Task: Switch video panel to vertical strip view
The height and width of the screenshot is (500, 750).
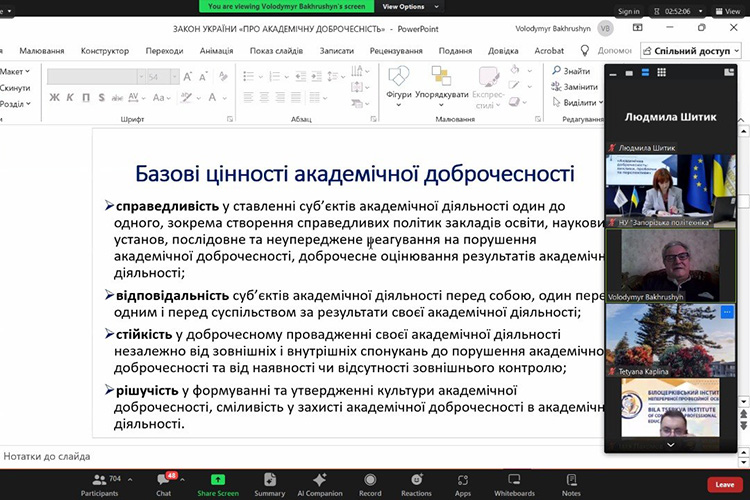Action: tap(645, 72)
